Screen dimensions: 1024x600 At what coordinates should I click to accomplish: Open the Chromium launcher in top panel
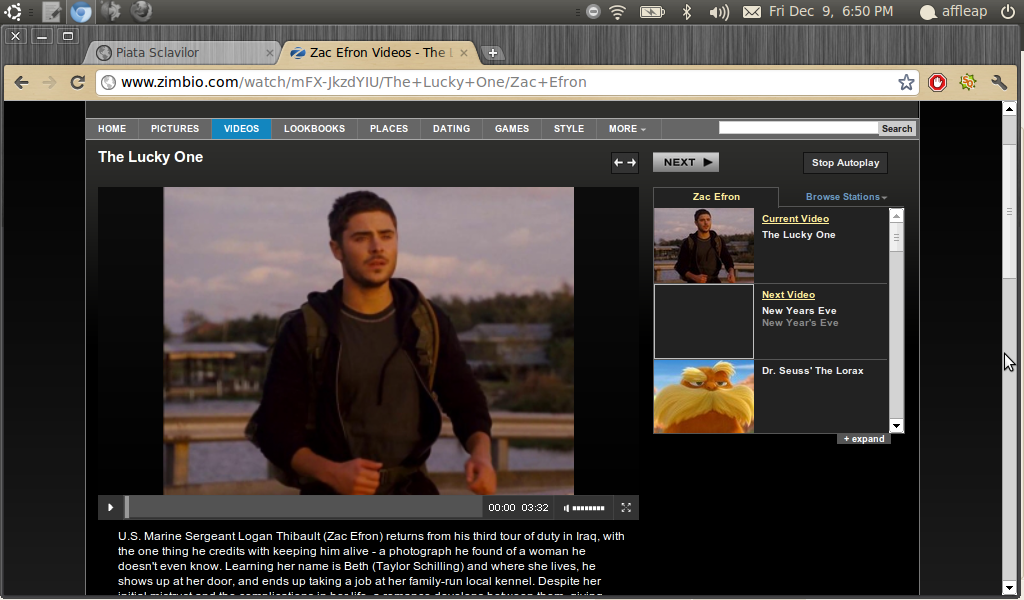(81, 11)
